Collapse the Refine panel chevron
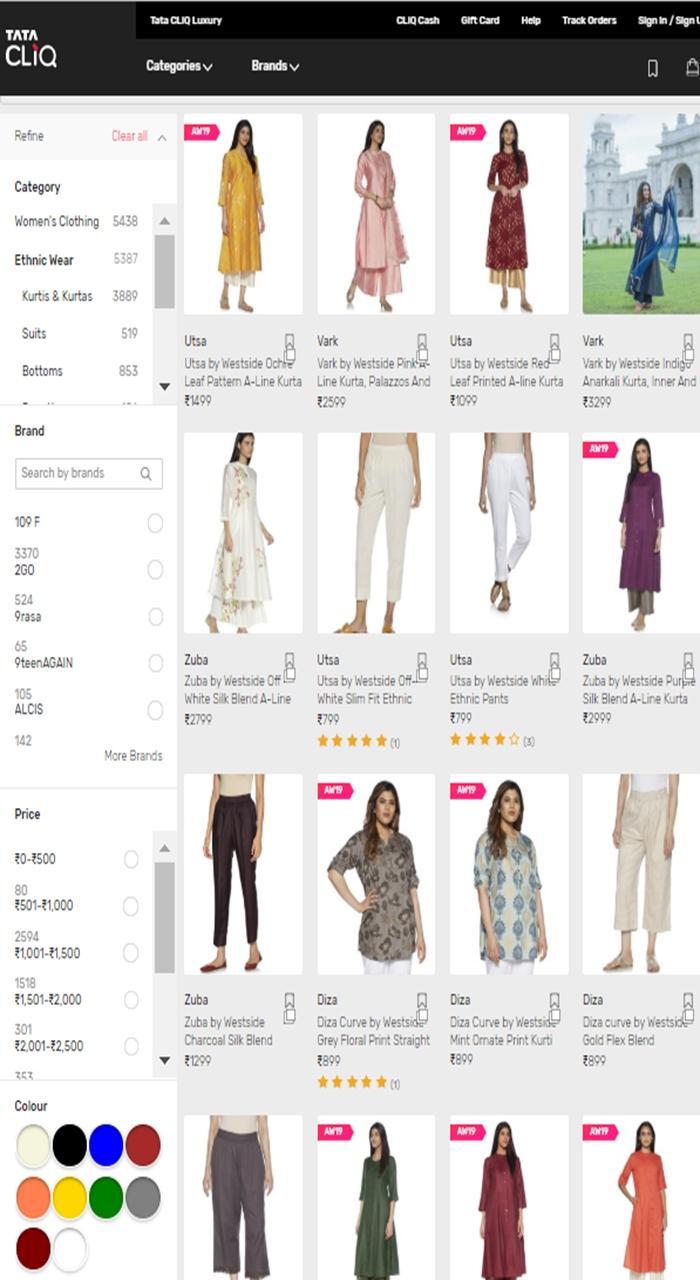 point(162,137)
